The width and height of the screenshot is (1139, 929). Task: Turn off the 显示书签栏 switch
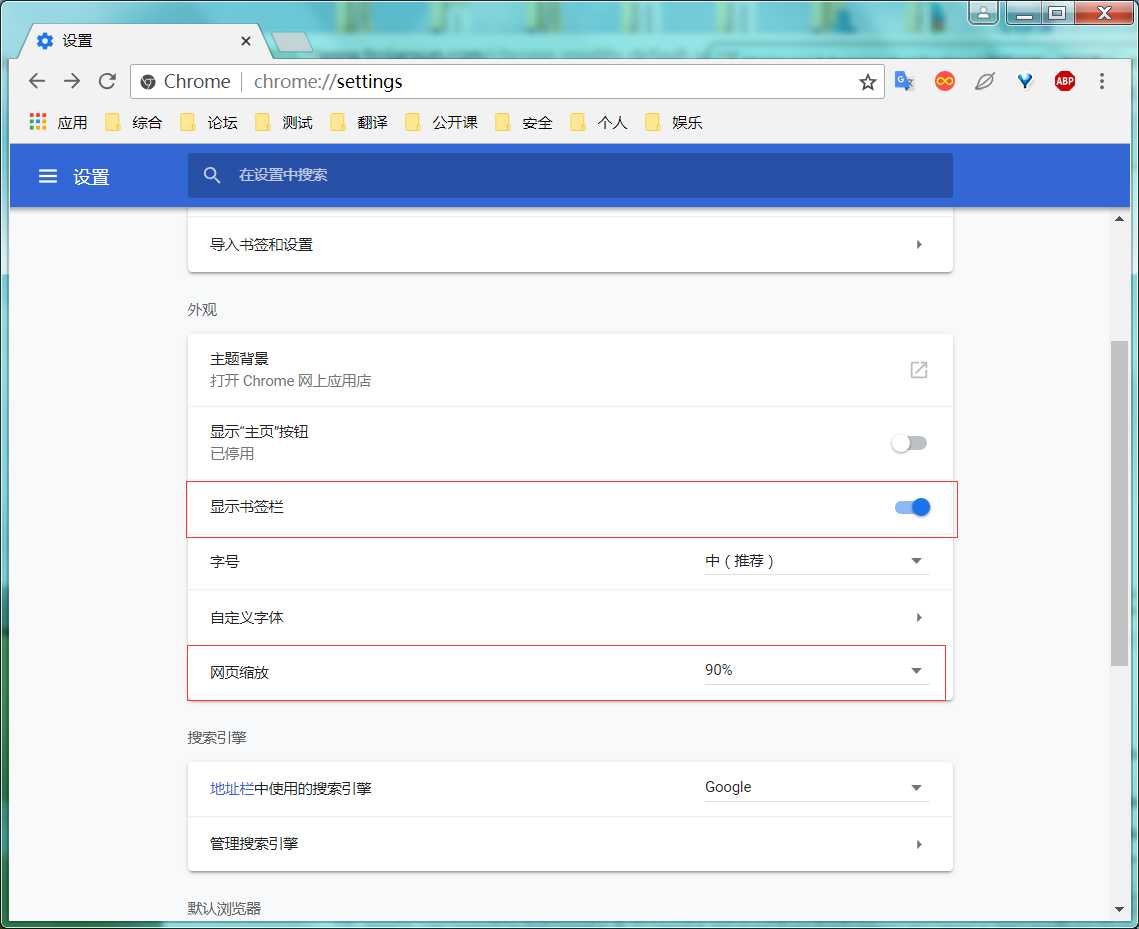click(912, 507)
